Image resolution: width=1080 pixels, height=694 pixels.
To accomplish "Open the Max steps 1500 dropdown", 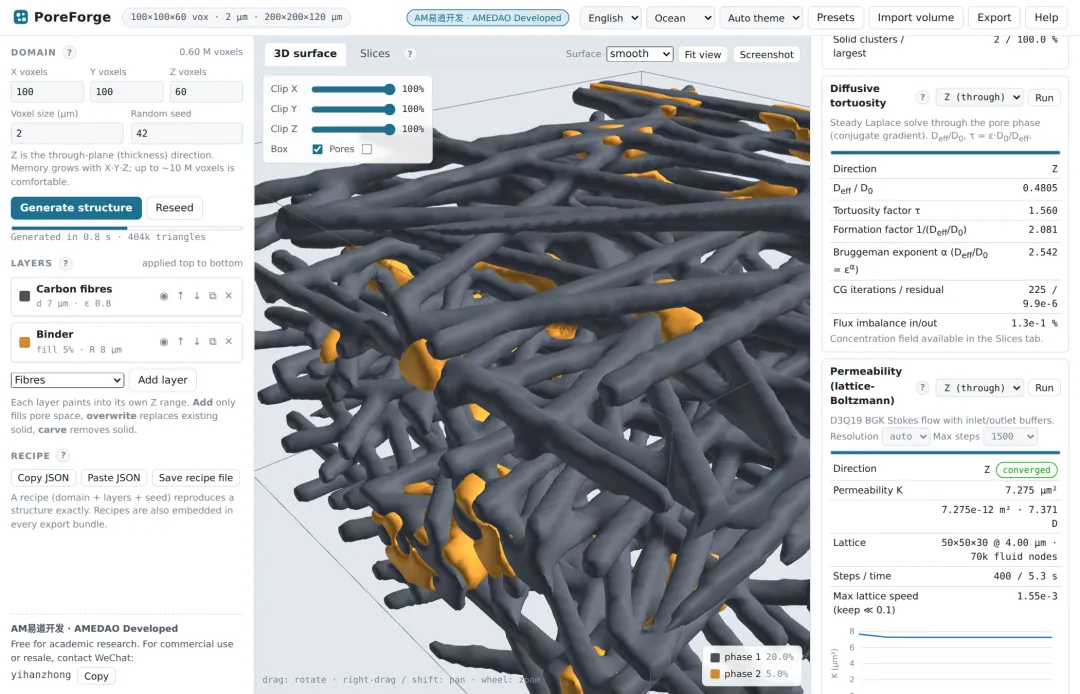I will 1010,437.
